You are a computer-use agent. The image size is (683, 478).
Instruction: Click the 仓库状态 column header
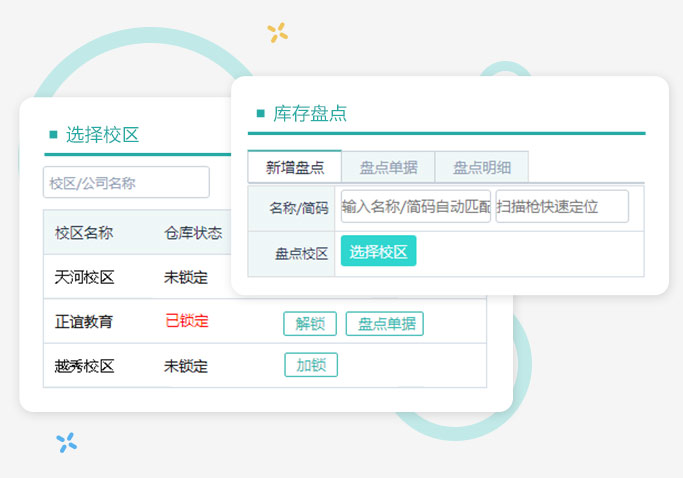(x=193, y=233)
